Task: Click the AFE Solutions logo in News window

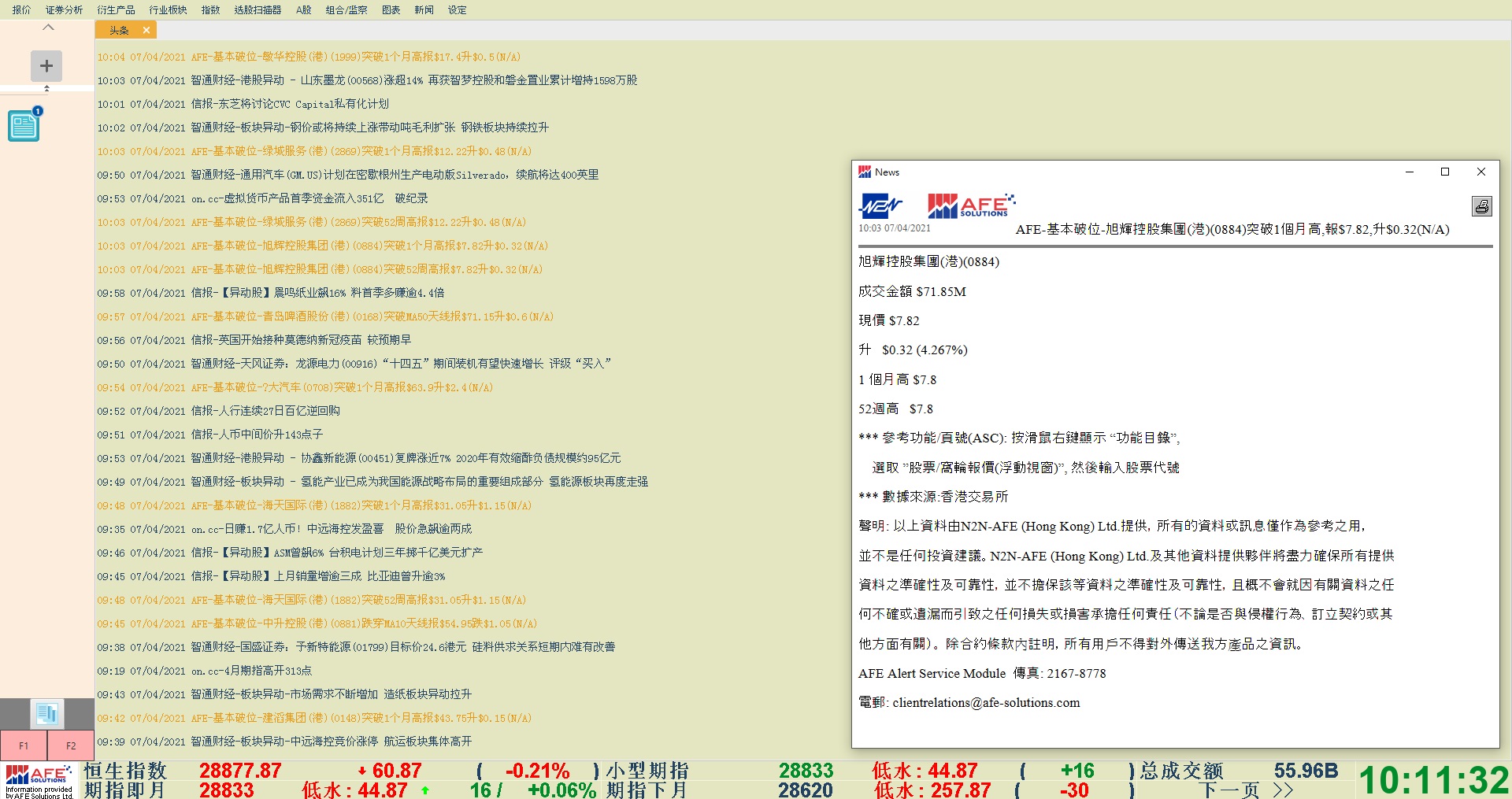Action: click(971, 205)
